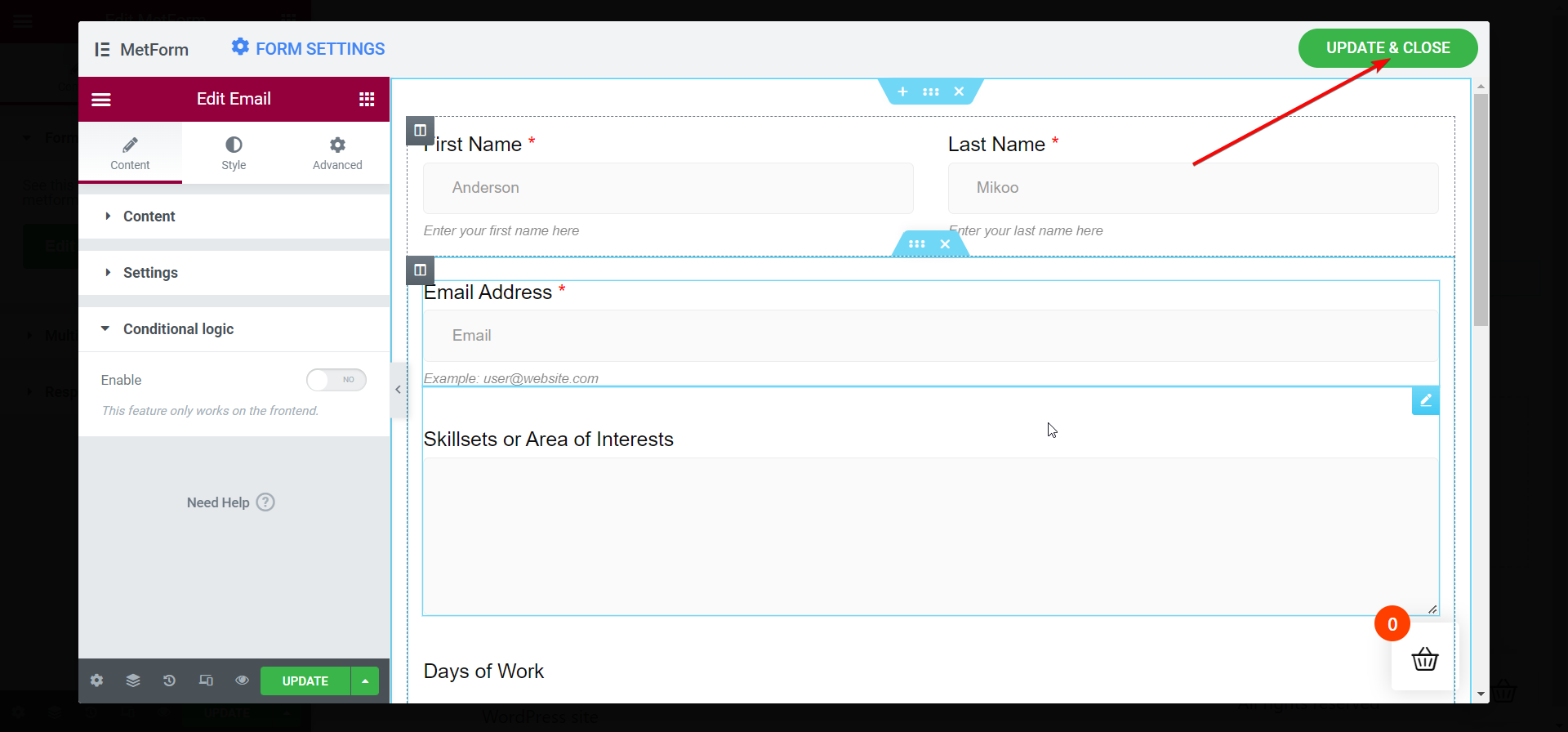The height and width of the screenshot is (732, 1568).
Task: Open the save options arrow beside Update
Action: (x=365, y=681)
